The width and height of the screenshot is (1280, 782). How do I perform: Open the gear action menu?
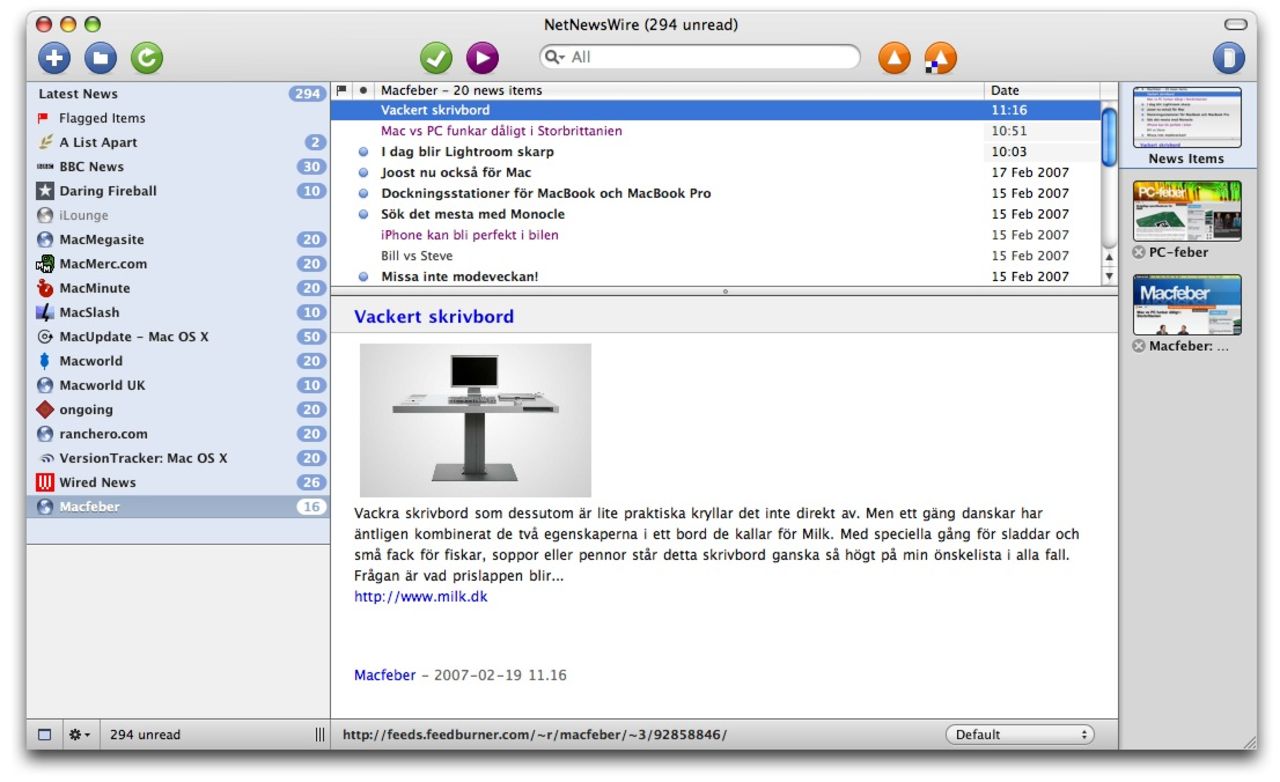pyautogui.click(x=79, y=735)
